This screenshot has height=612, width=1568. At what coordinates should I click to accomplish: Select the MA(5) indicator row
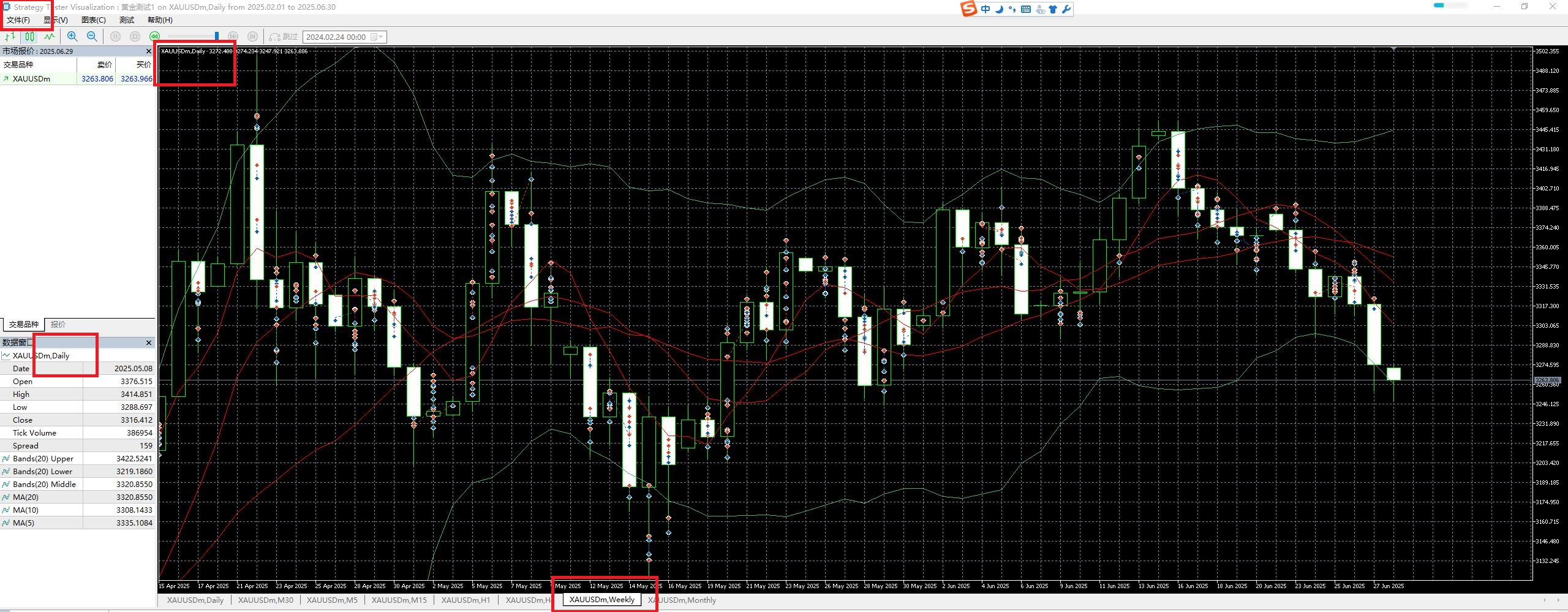point(77,523)
